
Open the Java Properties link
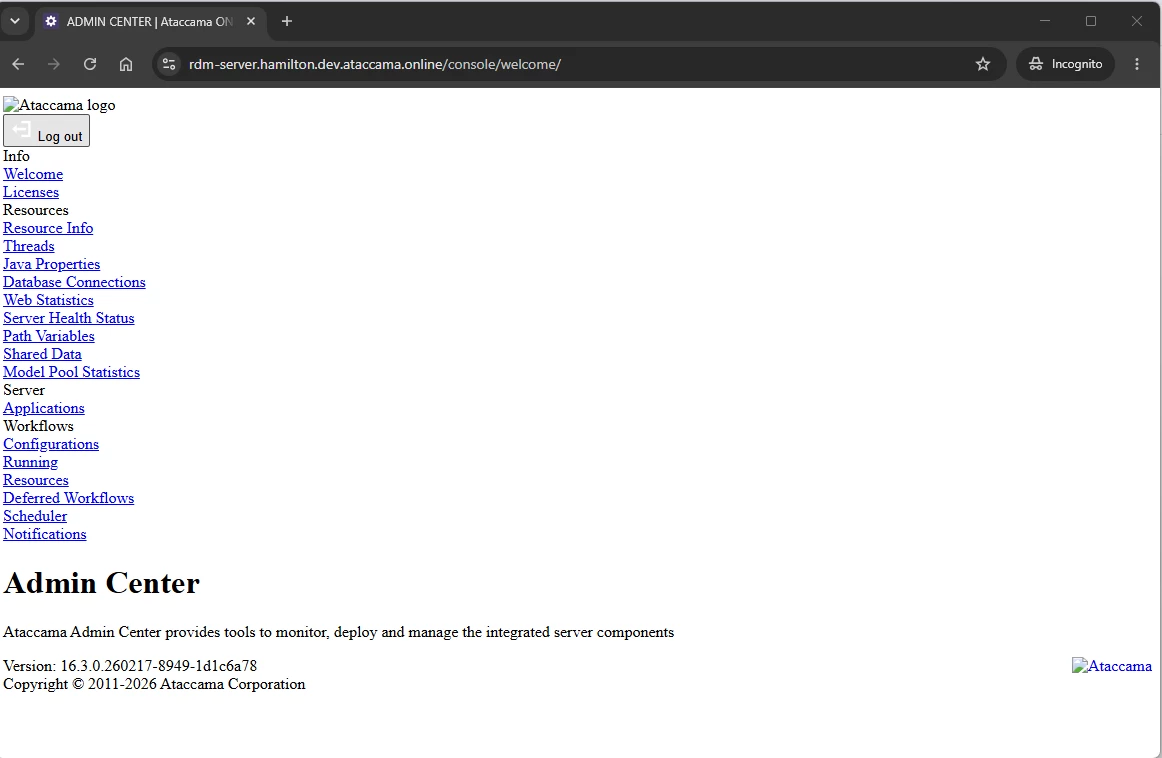pyautogui.click(x=51, y=264)
